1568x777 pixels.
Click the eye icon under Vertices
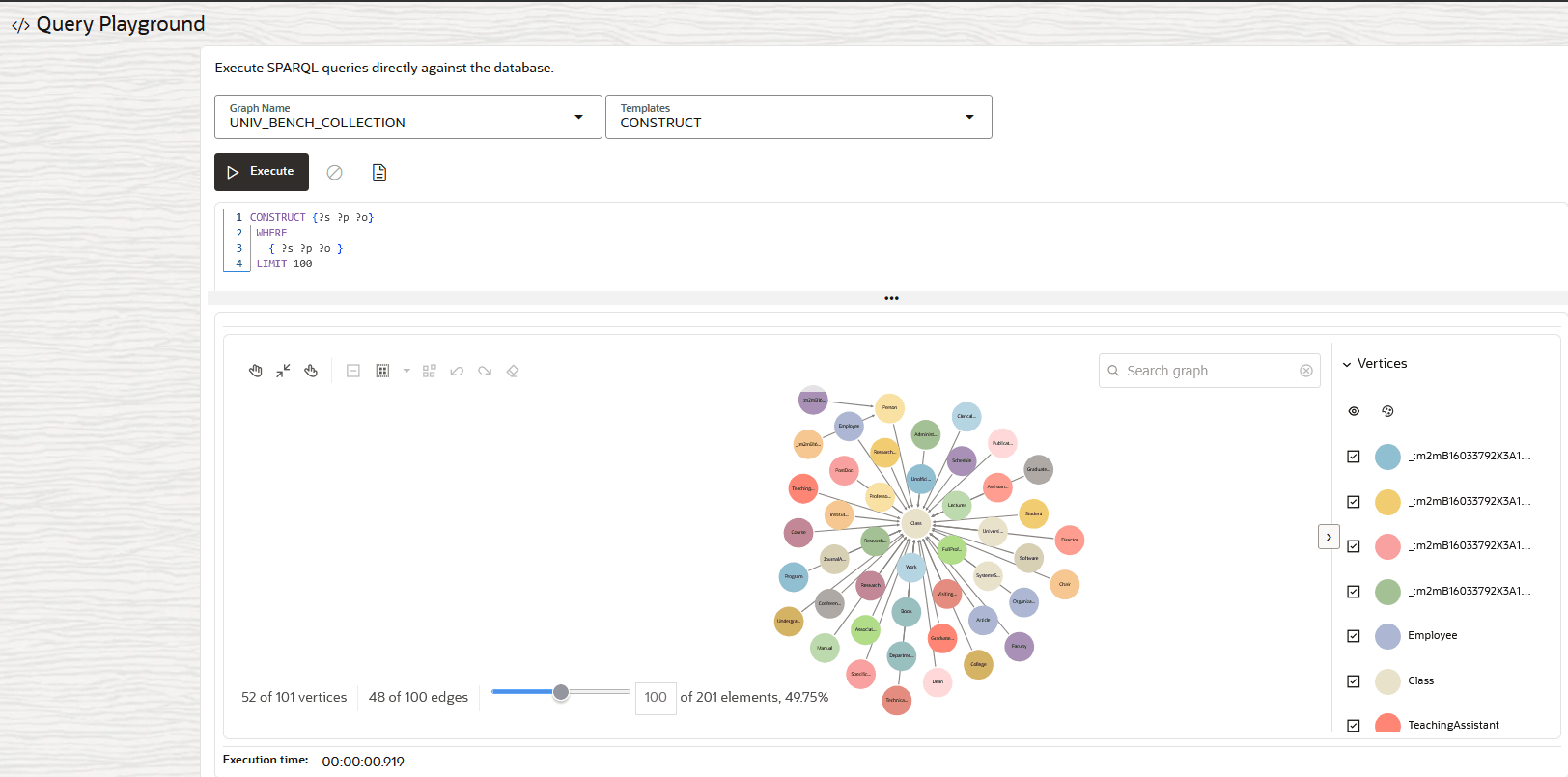pyautogui.click(x=1354, y=411)
